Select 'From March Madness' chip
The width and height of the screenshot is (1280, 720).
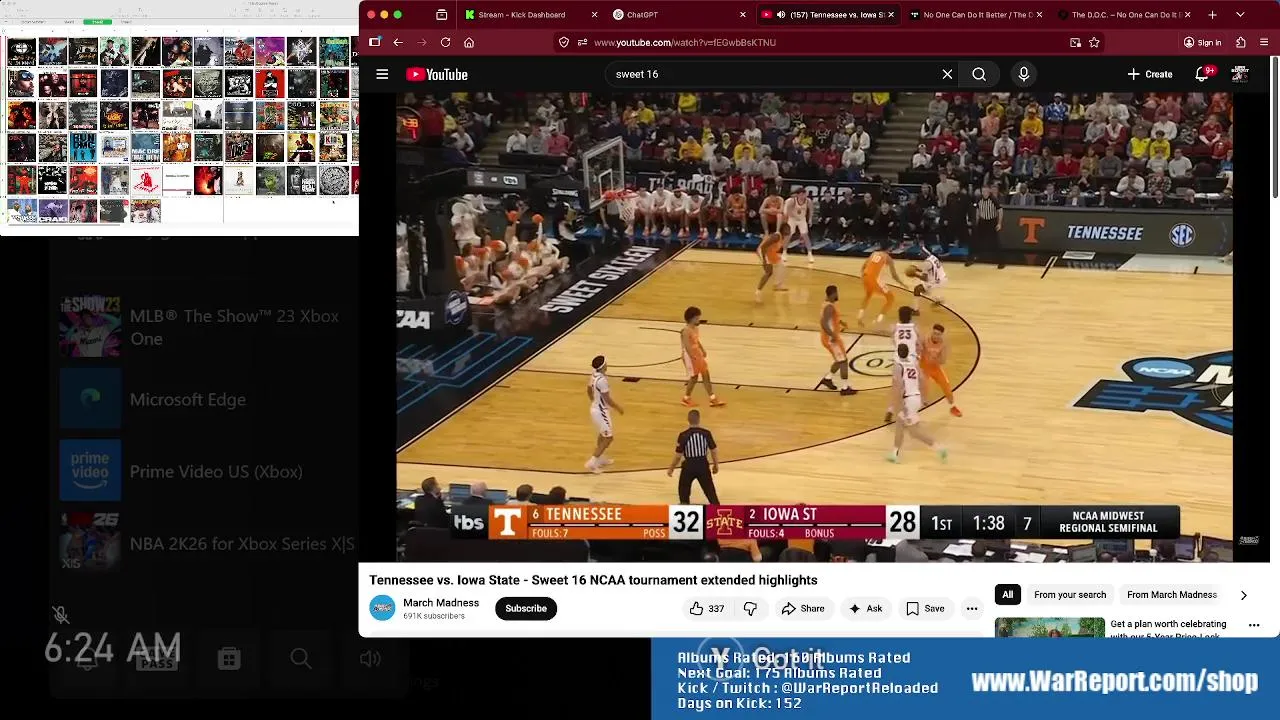(1171, 595)
